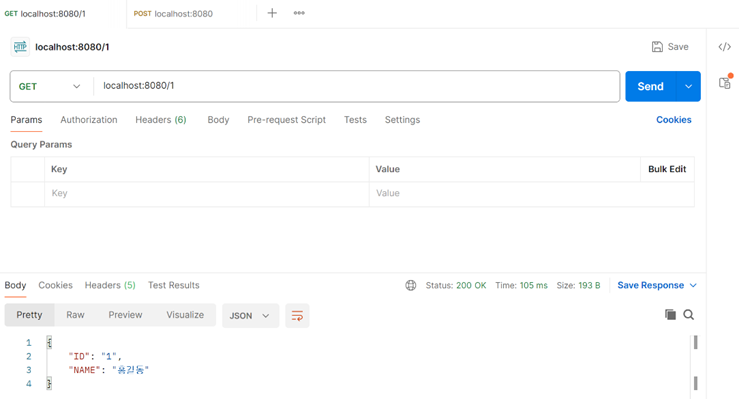Click the request title localhost:8080/1
Image resolution: width=739 pixels, height=399 pixels.
tap(72, 47)
